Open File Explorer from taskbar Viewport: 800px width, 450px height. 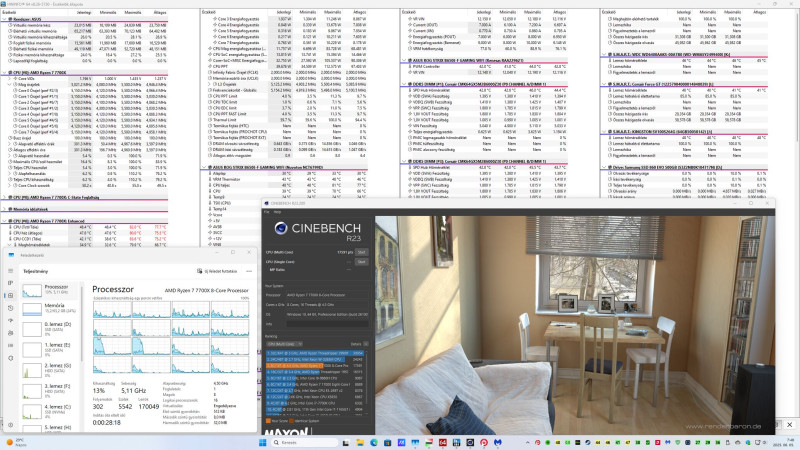pos(360,442)
